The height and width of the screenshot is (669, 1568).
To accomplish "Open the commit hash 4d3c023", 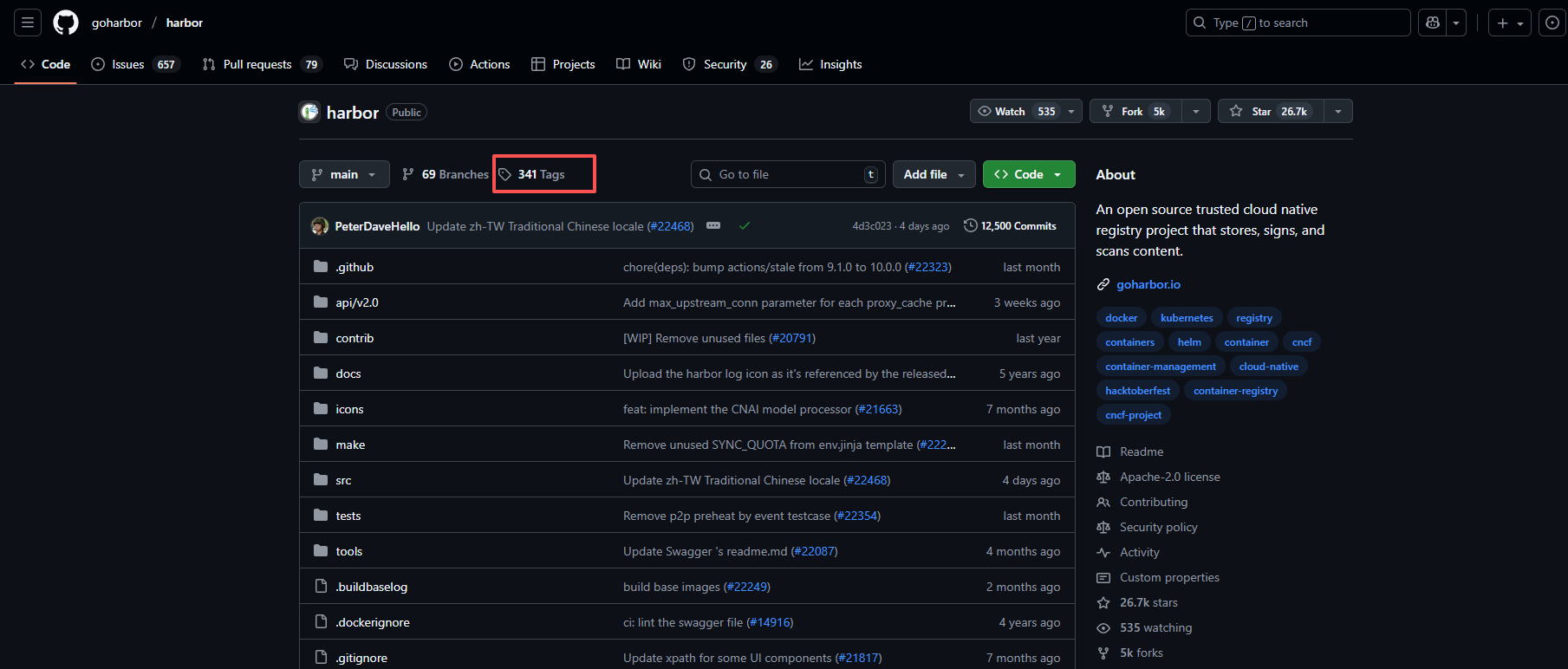I will tap(871, 226).
